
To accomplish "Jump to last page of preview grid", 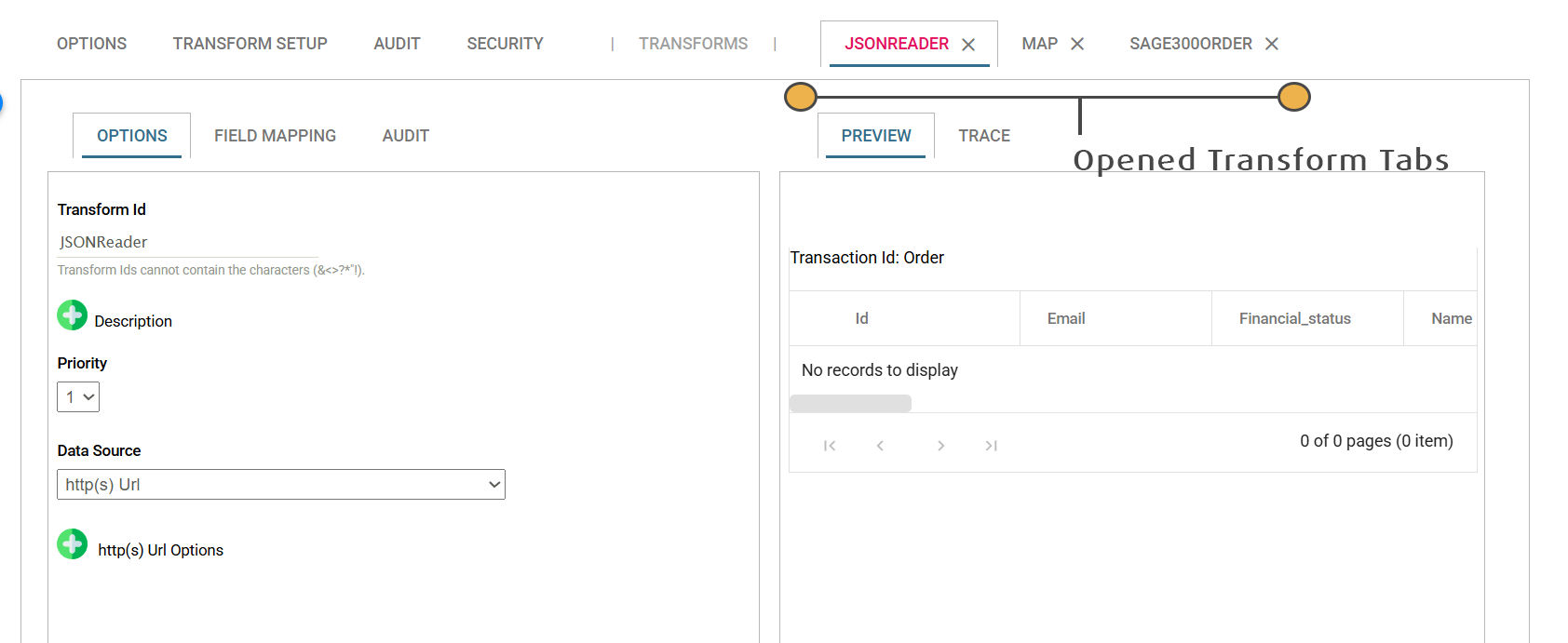I will [992, 446].
